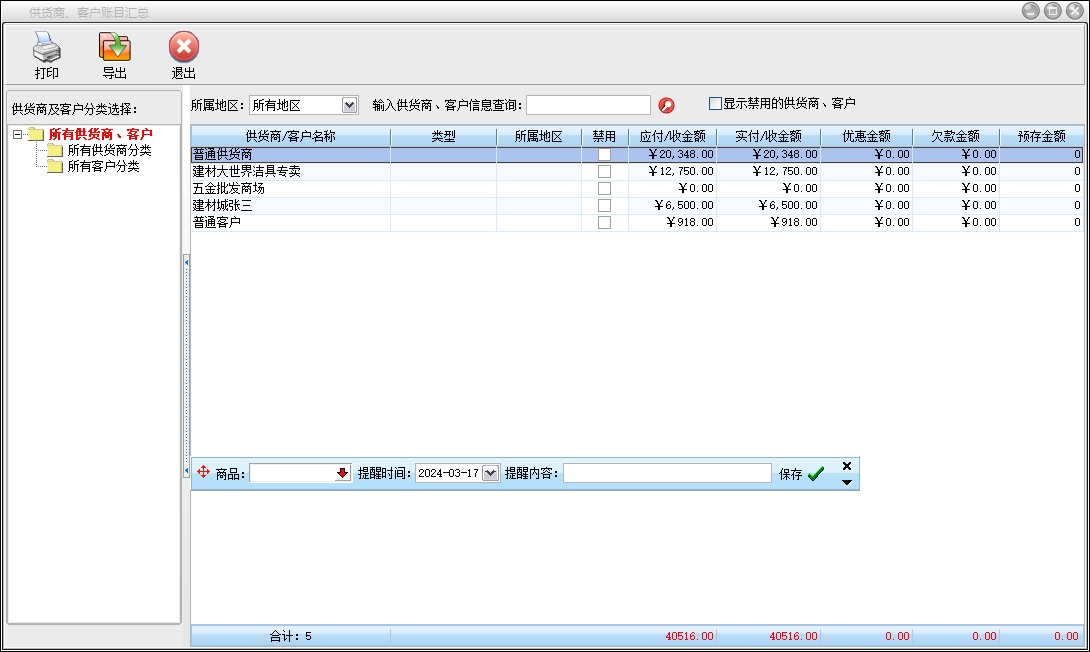The image size is (1090, 652).
Task: Enable 显示禁用的供货商、客户 checkbox
Action: pos(715,103)
